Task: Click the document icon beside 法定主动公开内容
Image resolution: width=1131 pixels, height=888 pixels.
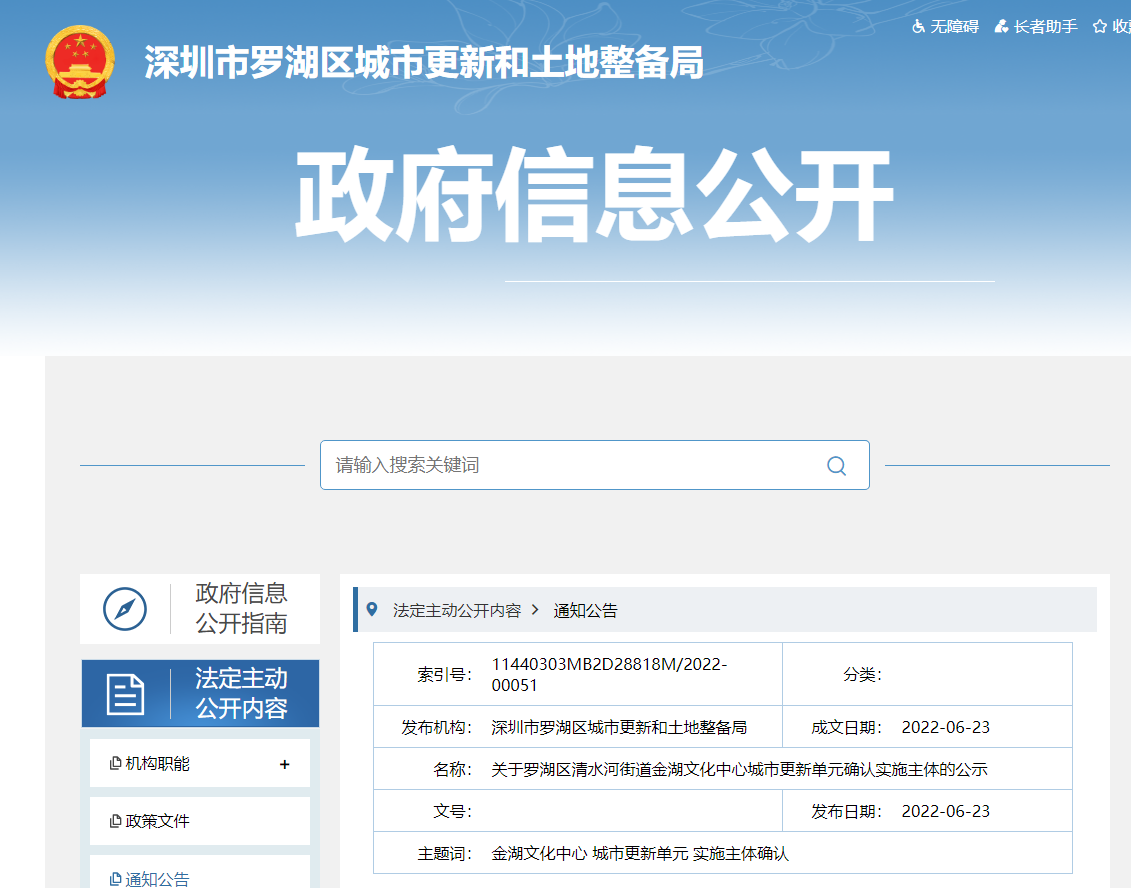Action: coord(125,693)
